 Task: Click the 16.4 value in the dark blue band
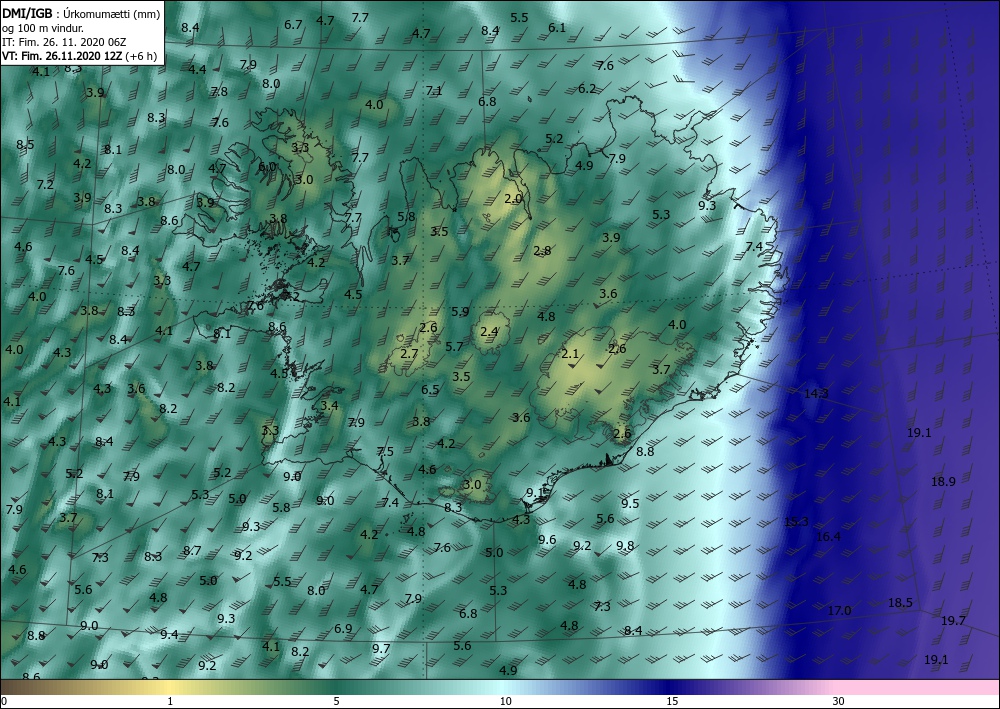(x=828, y=537)
